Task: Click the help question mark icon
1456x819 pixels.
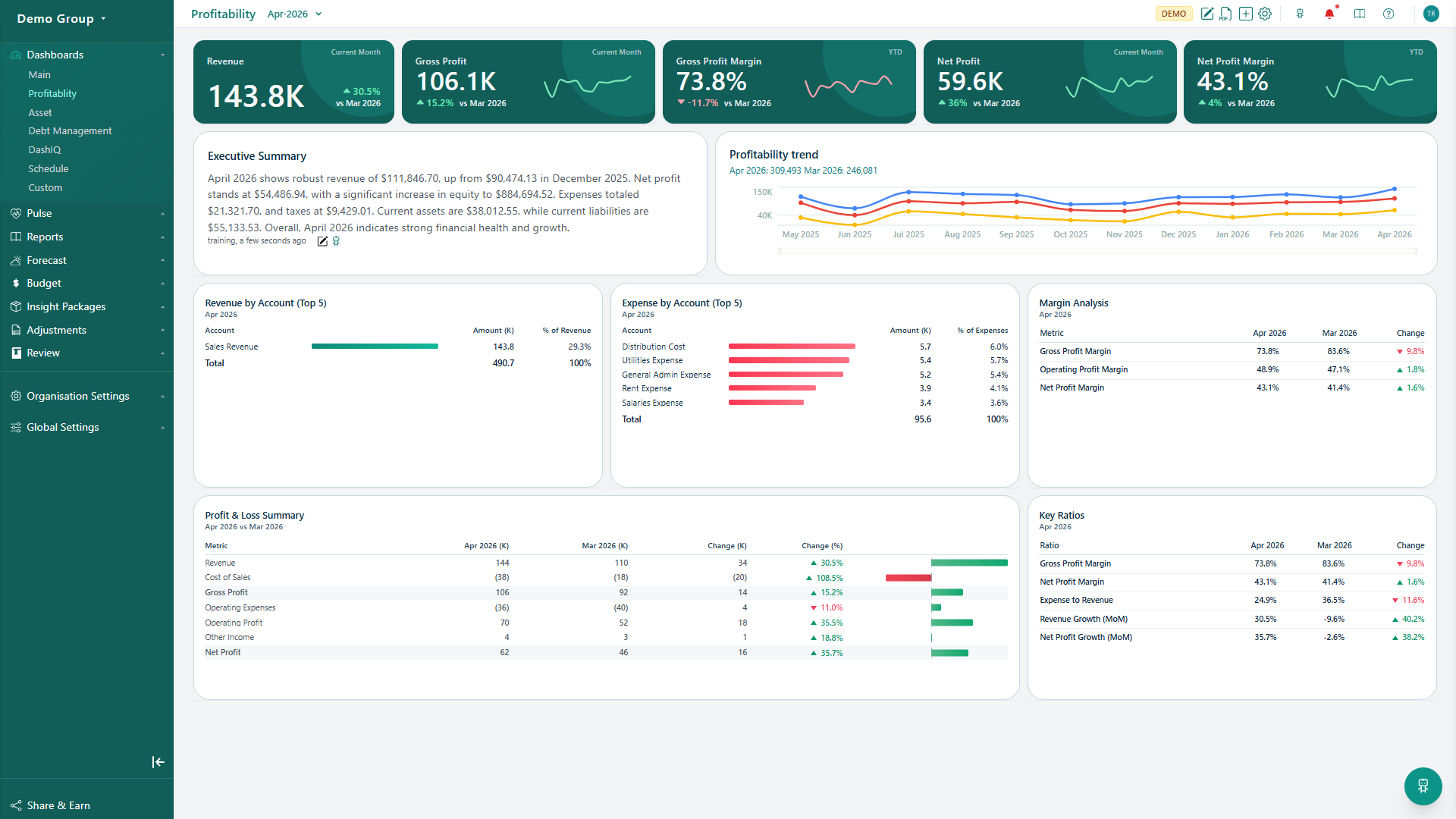Action: tap(1389, 14)
